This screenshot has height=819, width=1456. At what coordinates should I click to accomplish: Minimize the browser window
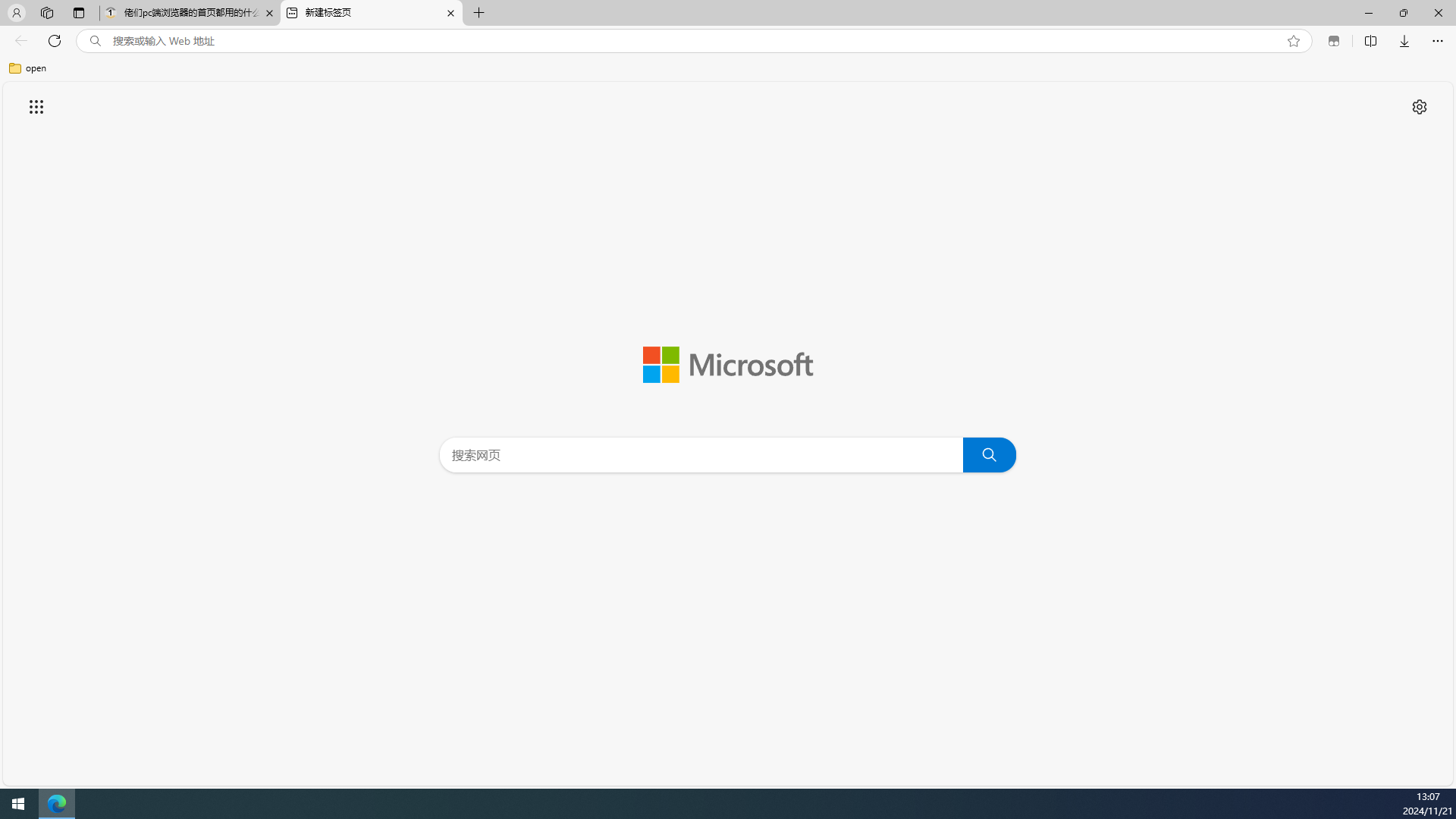pos(1369,13)
